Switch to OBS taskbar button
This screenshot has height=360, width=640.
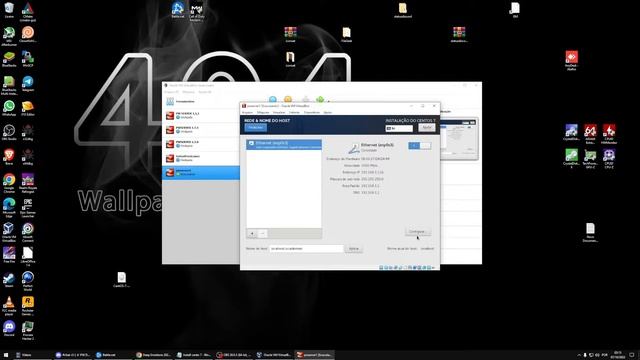coord(234,355)
